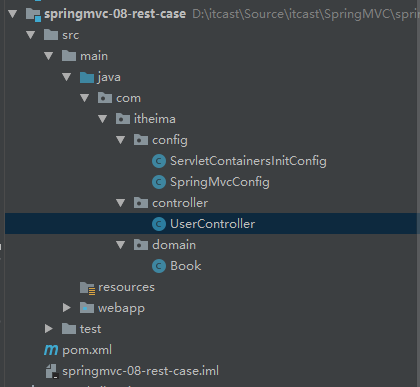The width and height of the screenshot is (420, 387).
Task: Click the UserController class icon
Action: tap(159, 224)
